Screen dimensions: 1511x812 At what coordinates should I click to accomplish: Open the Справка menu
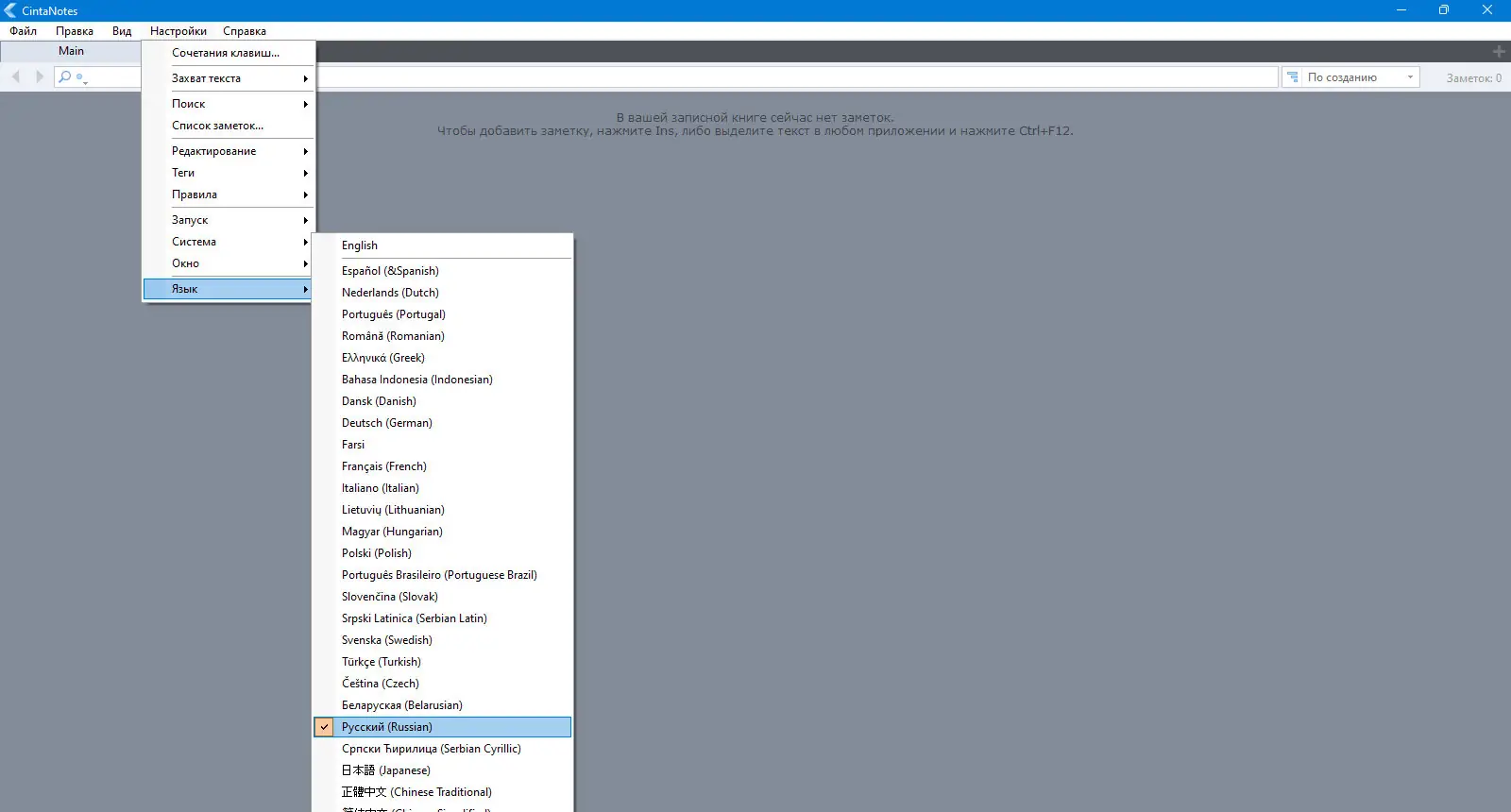245,31
